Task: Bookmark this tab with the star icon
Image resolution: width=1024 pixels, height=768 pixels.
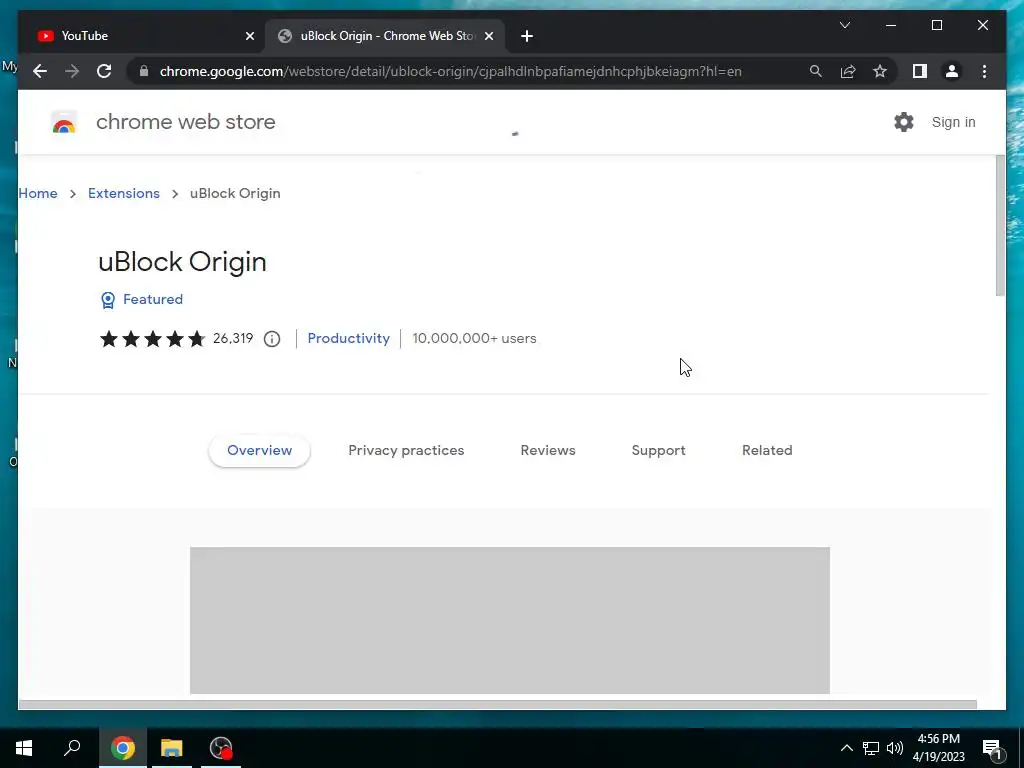Action: tap(880, 71)
